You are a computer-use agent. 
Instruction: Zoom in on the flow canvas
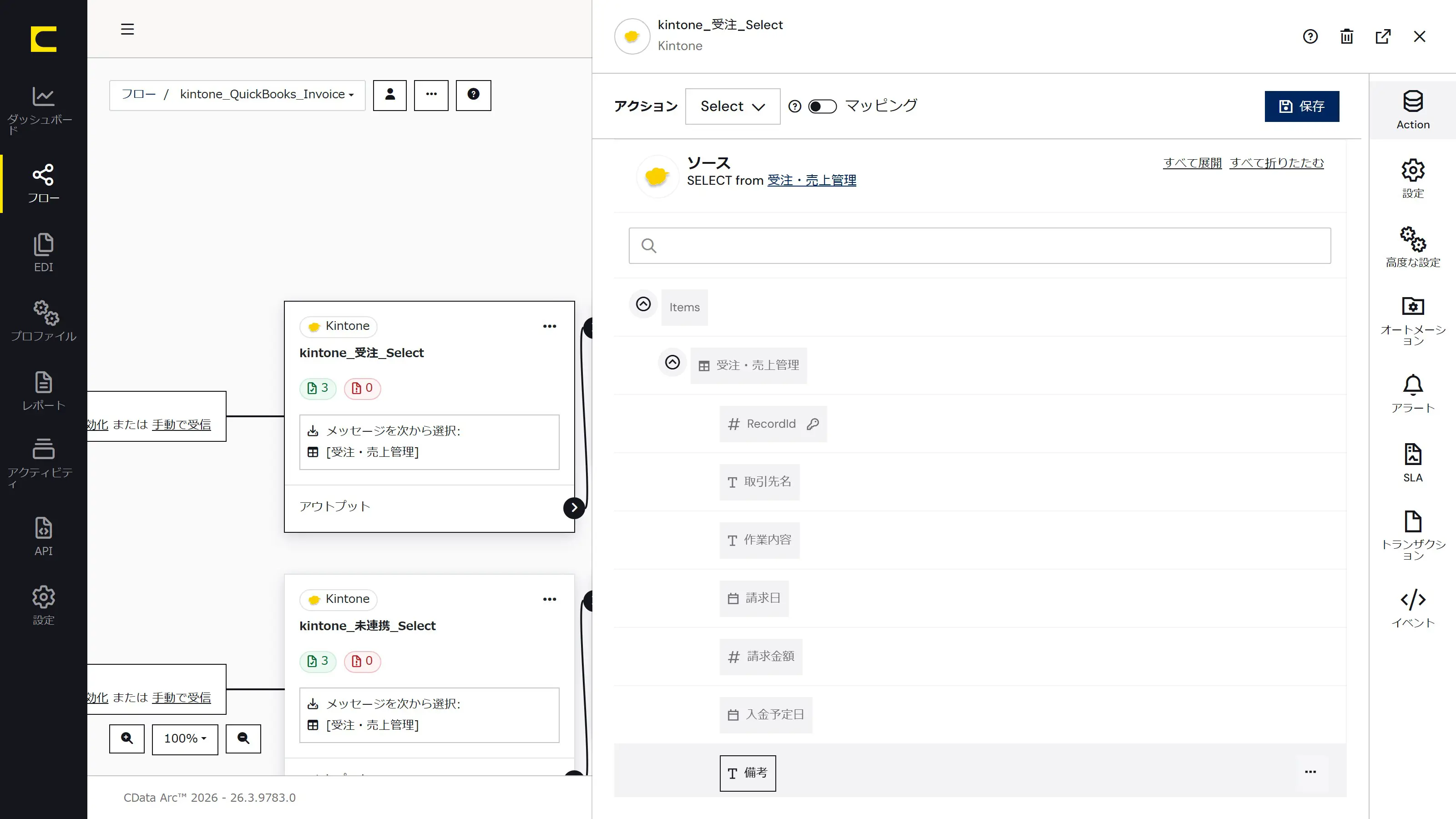tap(126, 738)
